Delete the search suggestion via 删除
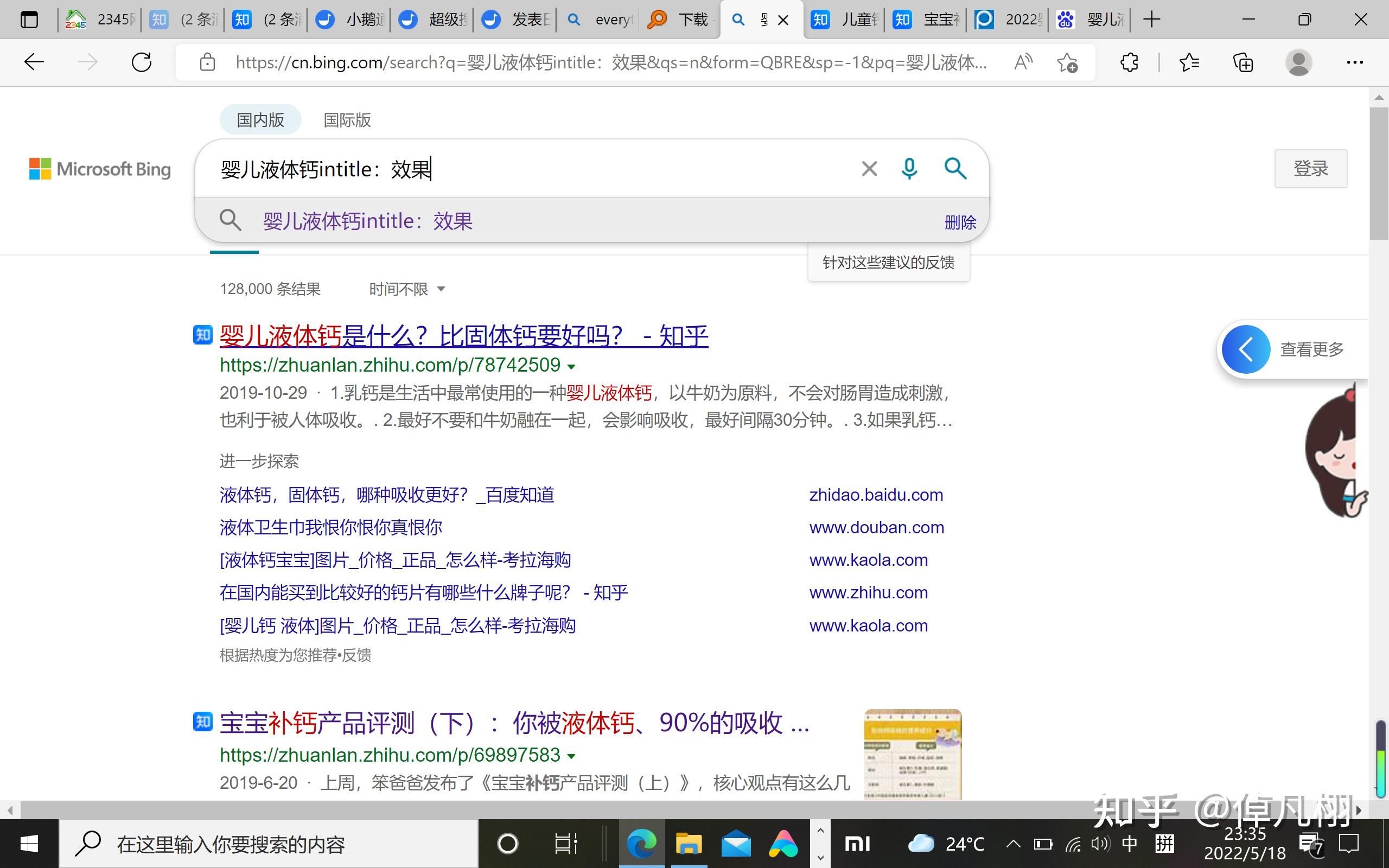The width and height of the screenshot is (1389, 868). click(x=960, y=222)
